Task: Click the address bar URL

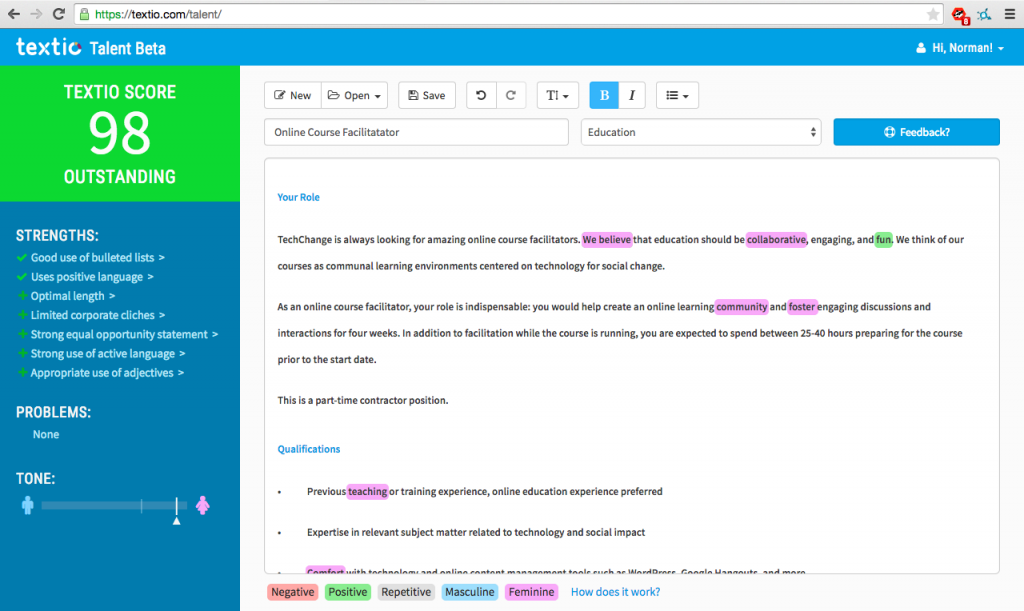Action: [158, 14]
